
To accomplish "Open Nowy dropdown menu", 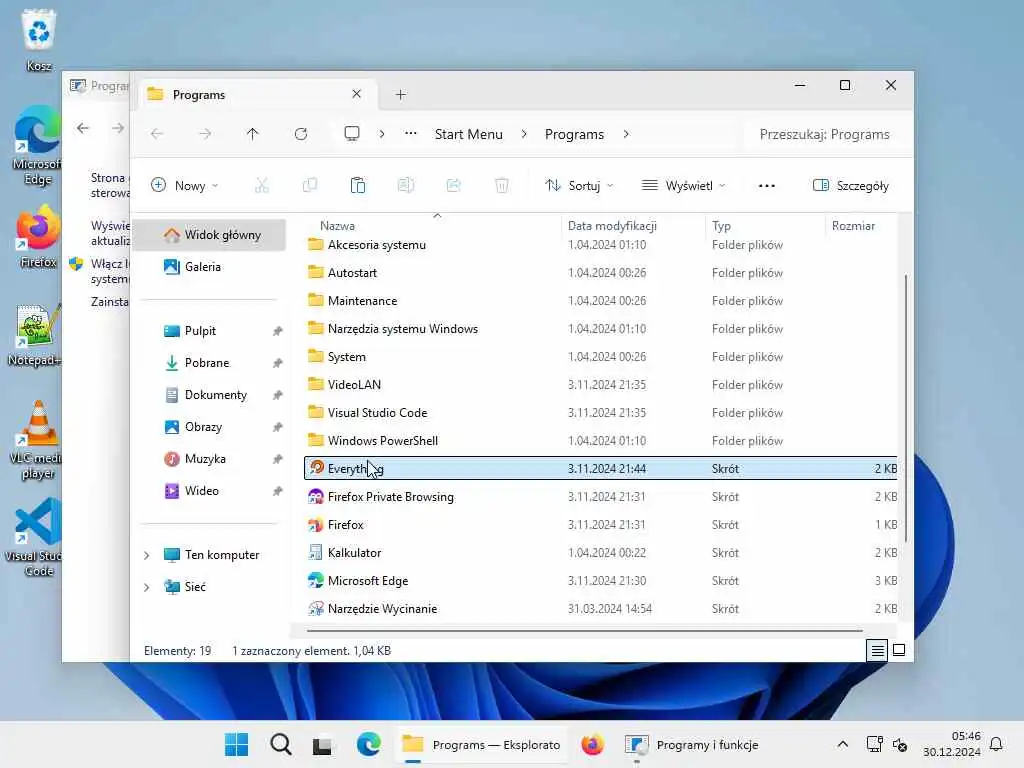I will (x=185, y=185).
